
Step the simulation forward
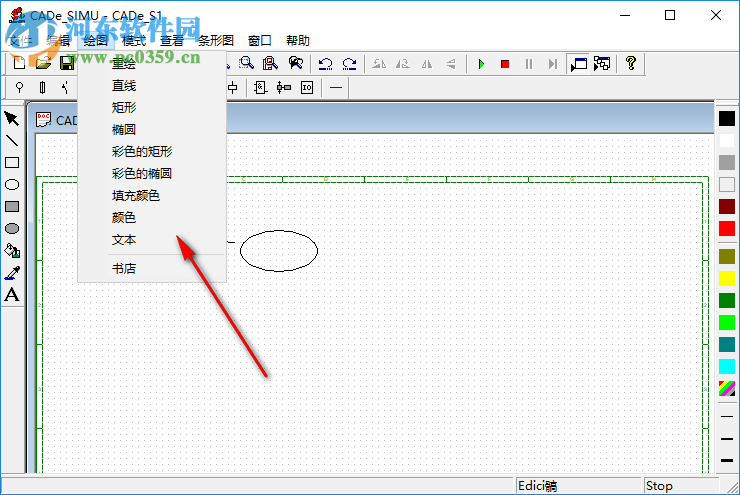coord(553,64)
